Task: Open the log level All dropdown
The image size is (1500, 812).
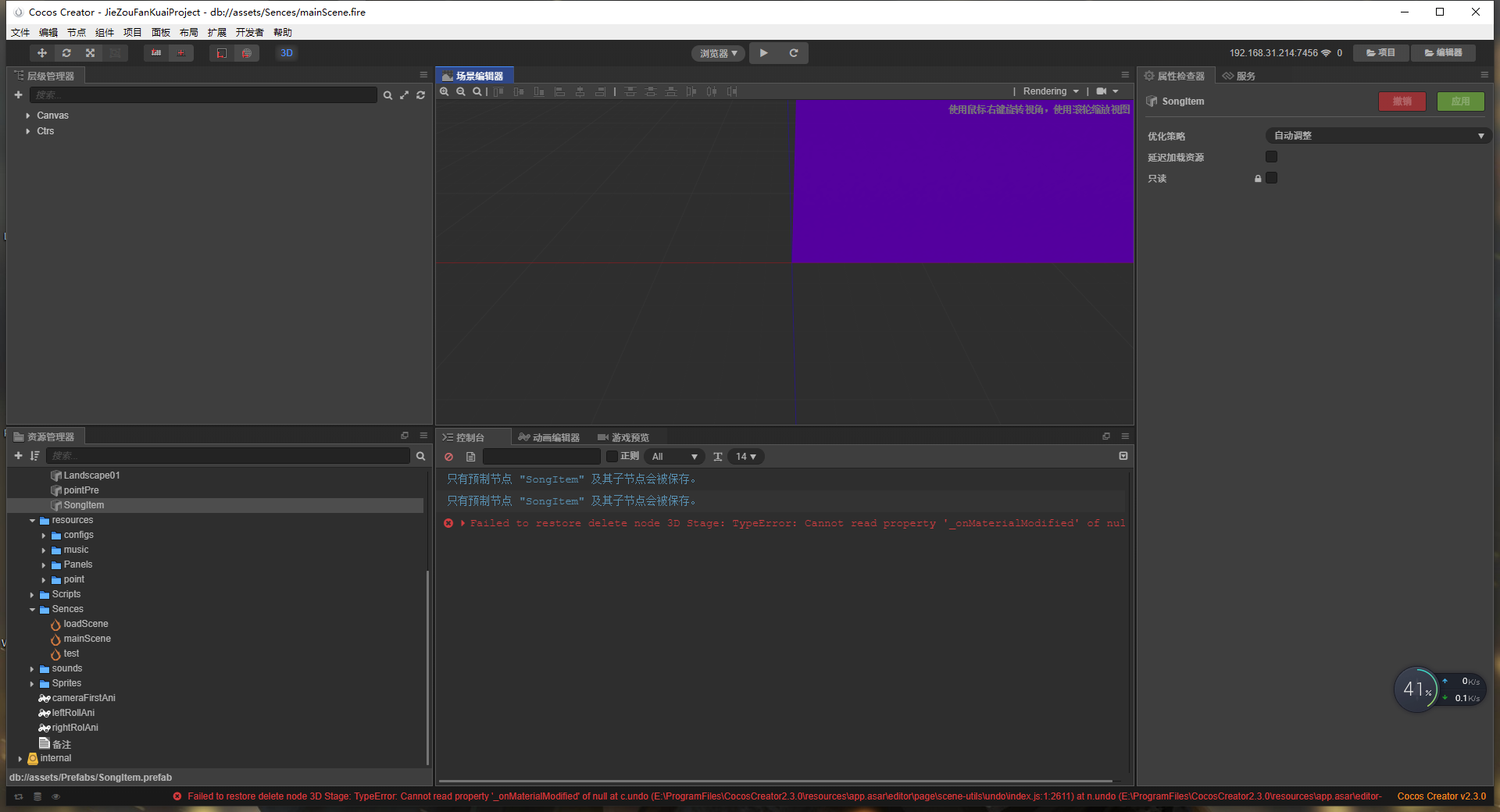Action: tap(674, 457)
